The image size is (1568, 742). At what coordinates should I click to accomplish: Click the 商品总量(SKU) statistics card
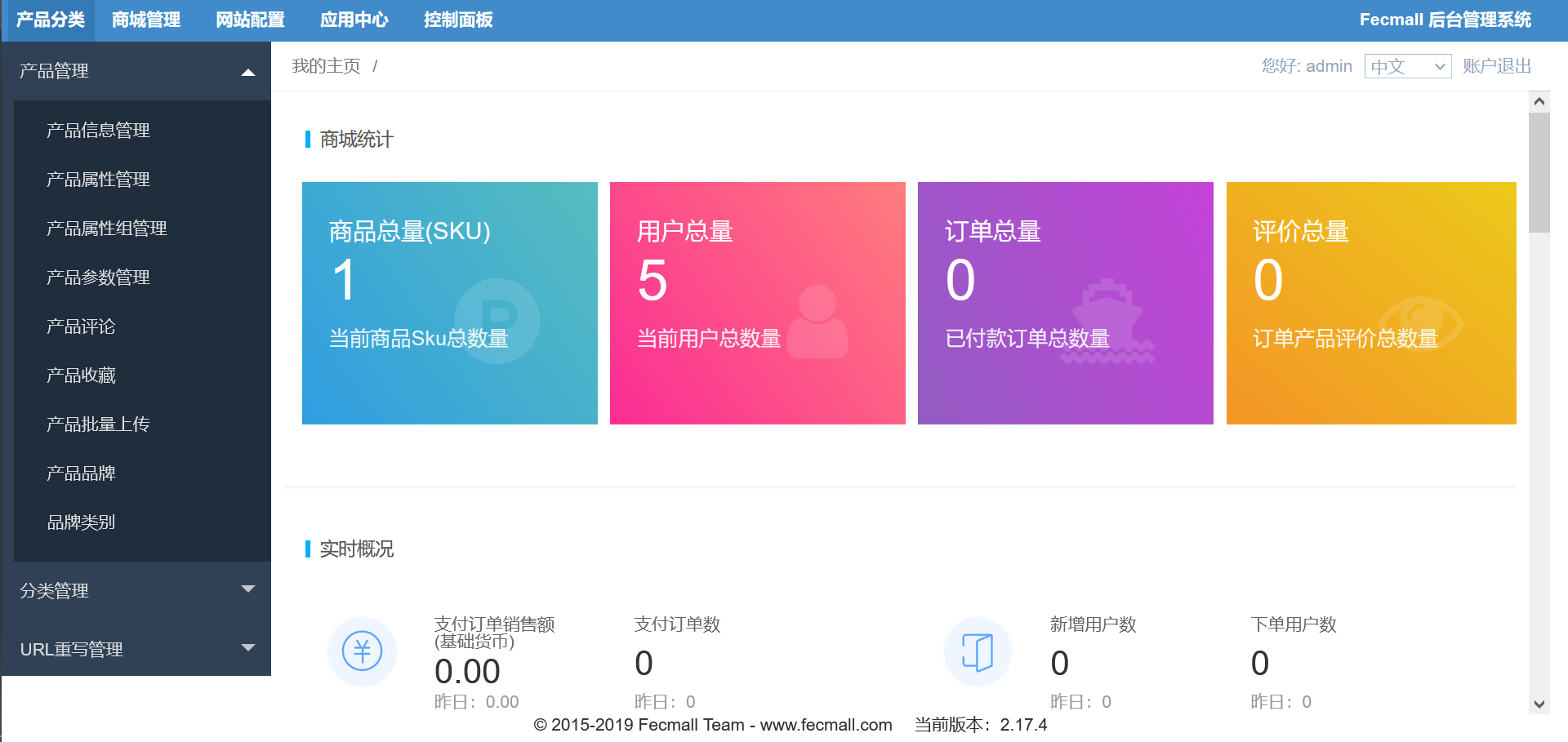click(450, 303)
